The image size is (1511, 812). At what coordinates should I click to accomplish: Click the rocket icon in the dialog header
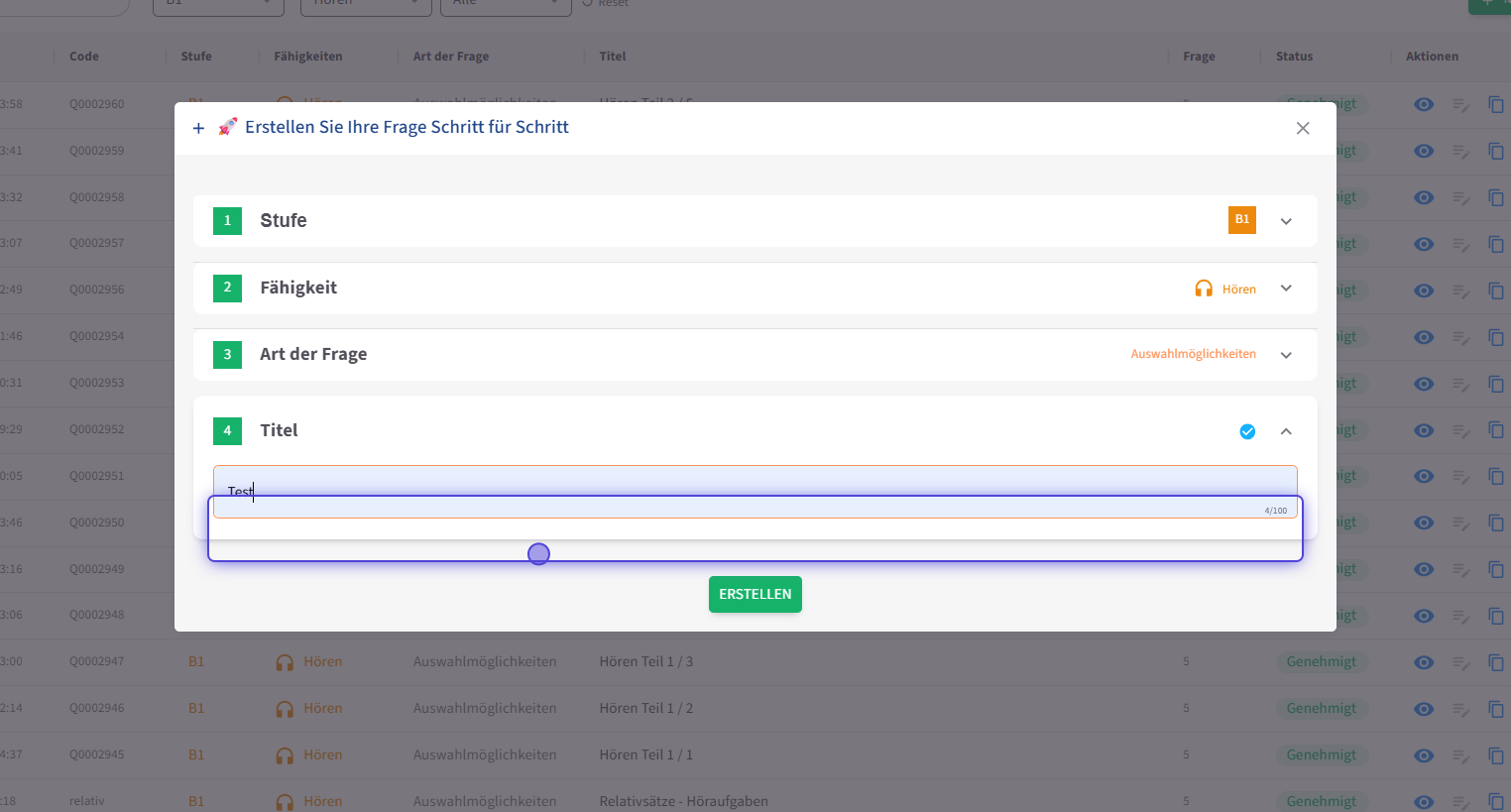tap(228, 127)
